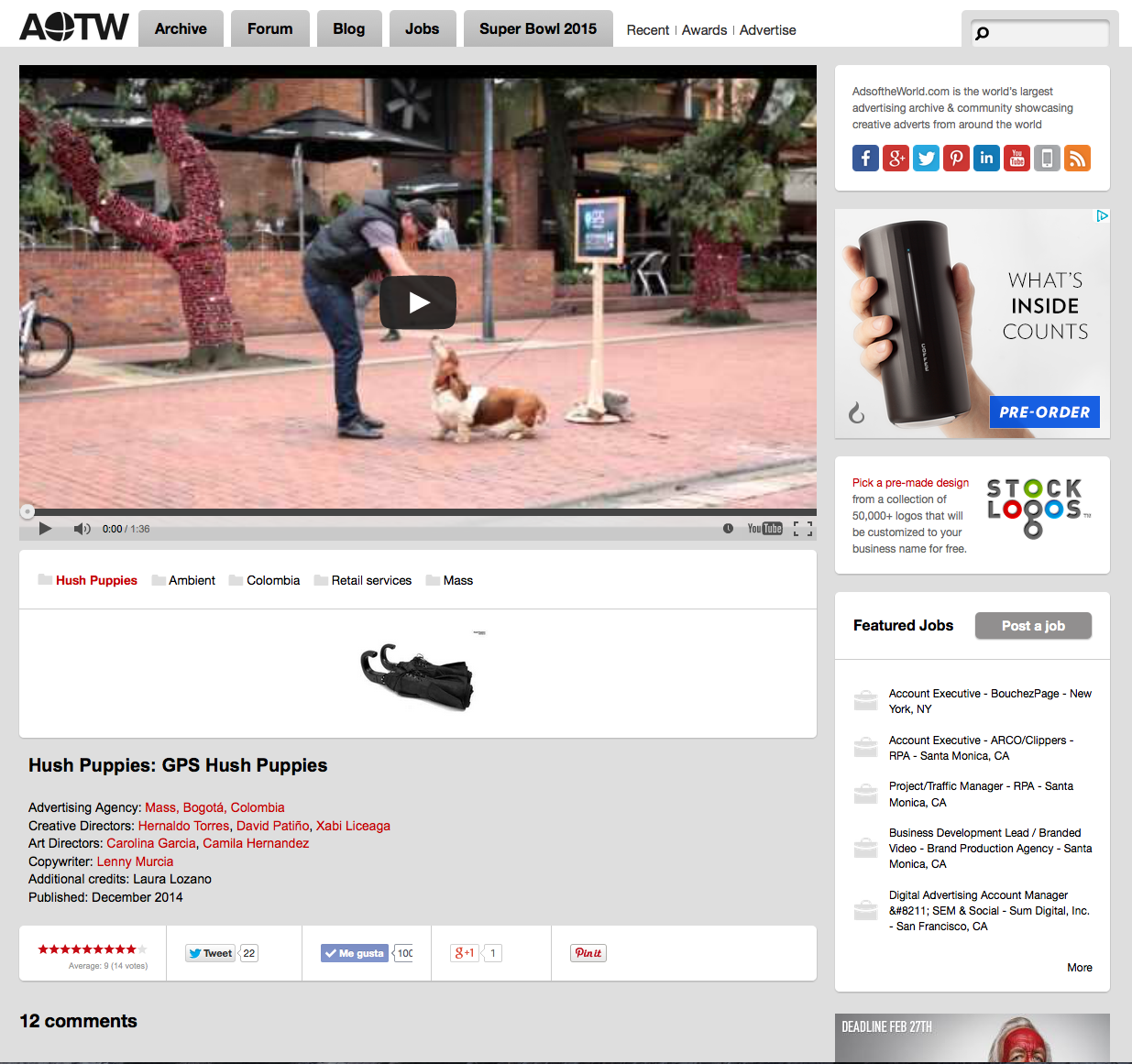Open the RSS feed icon
The width and height of the screenshot is (1132, 1064).
click(x=1077, y=159)
